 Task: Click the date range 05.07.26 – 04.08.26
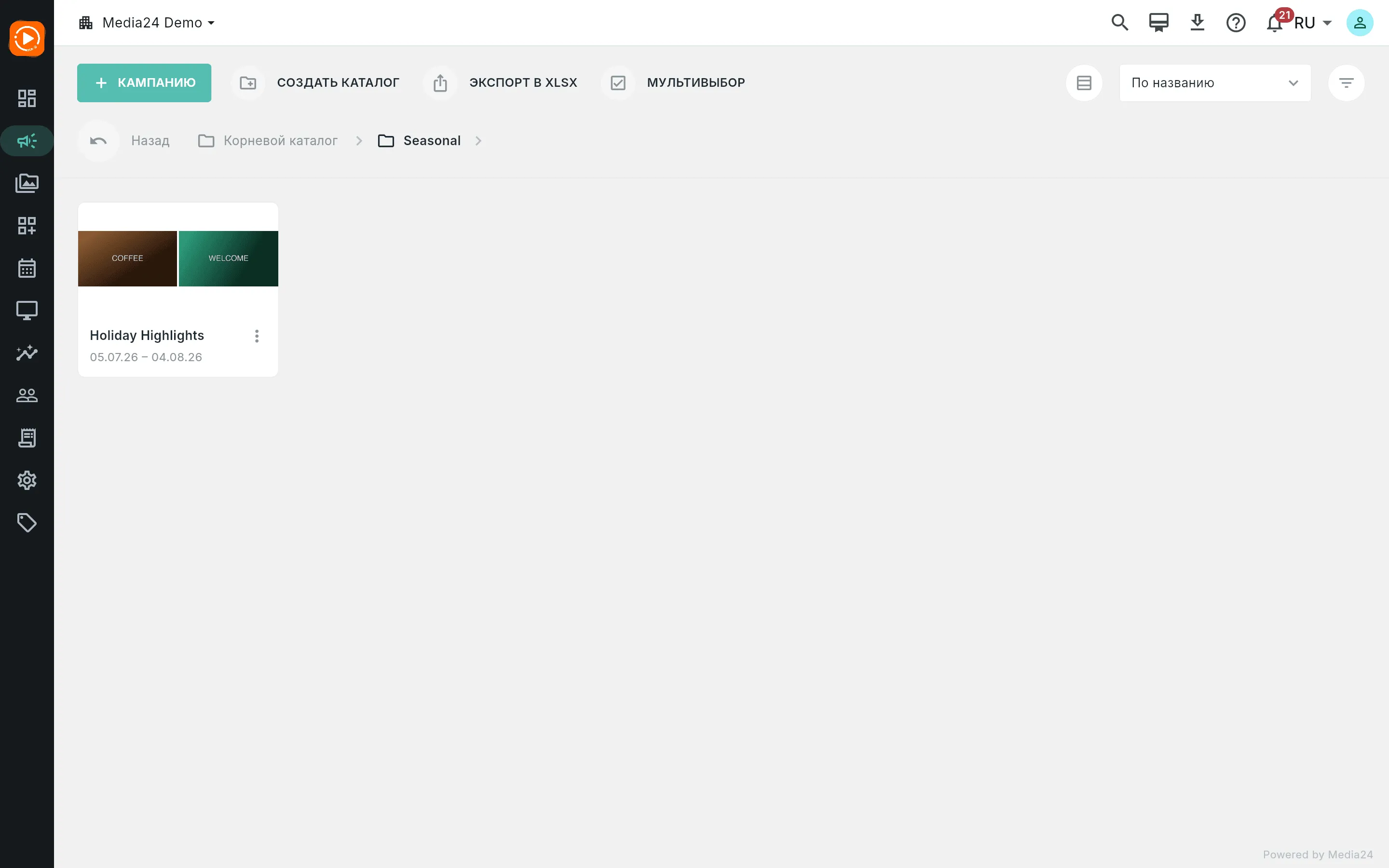tap(146, 357)
